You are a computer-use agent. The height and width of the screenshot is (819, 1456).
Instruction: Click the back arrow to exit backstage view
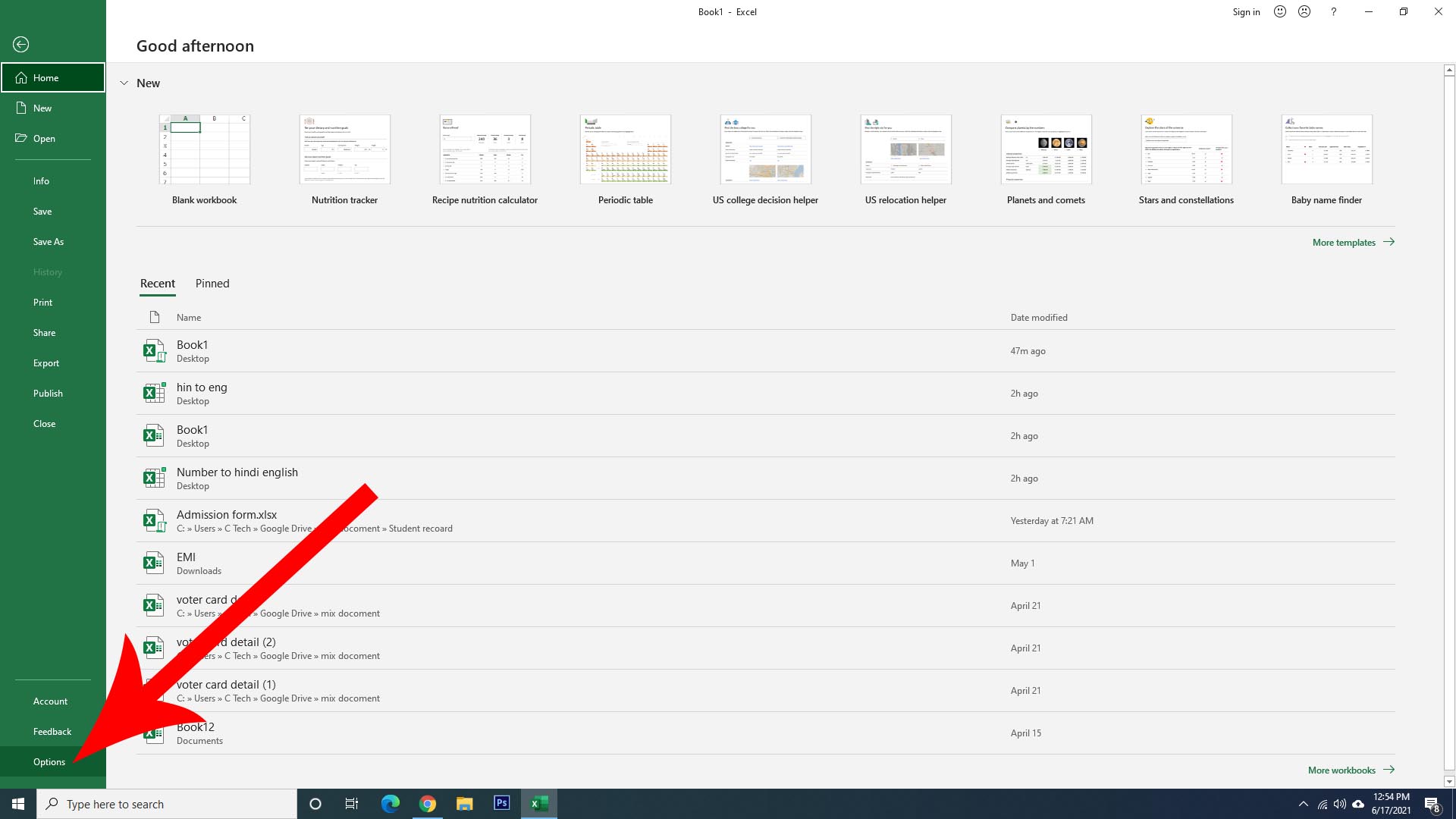(x=20, y=45)
